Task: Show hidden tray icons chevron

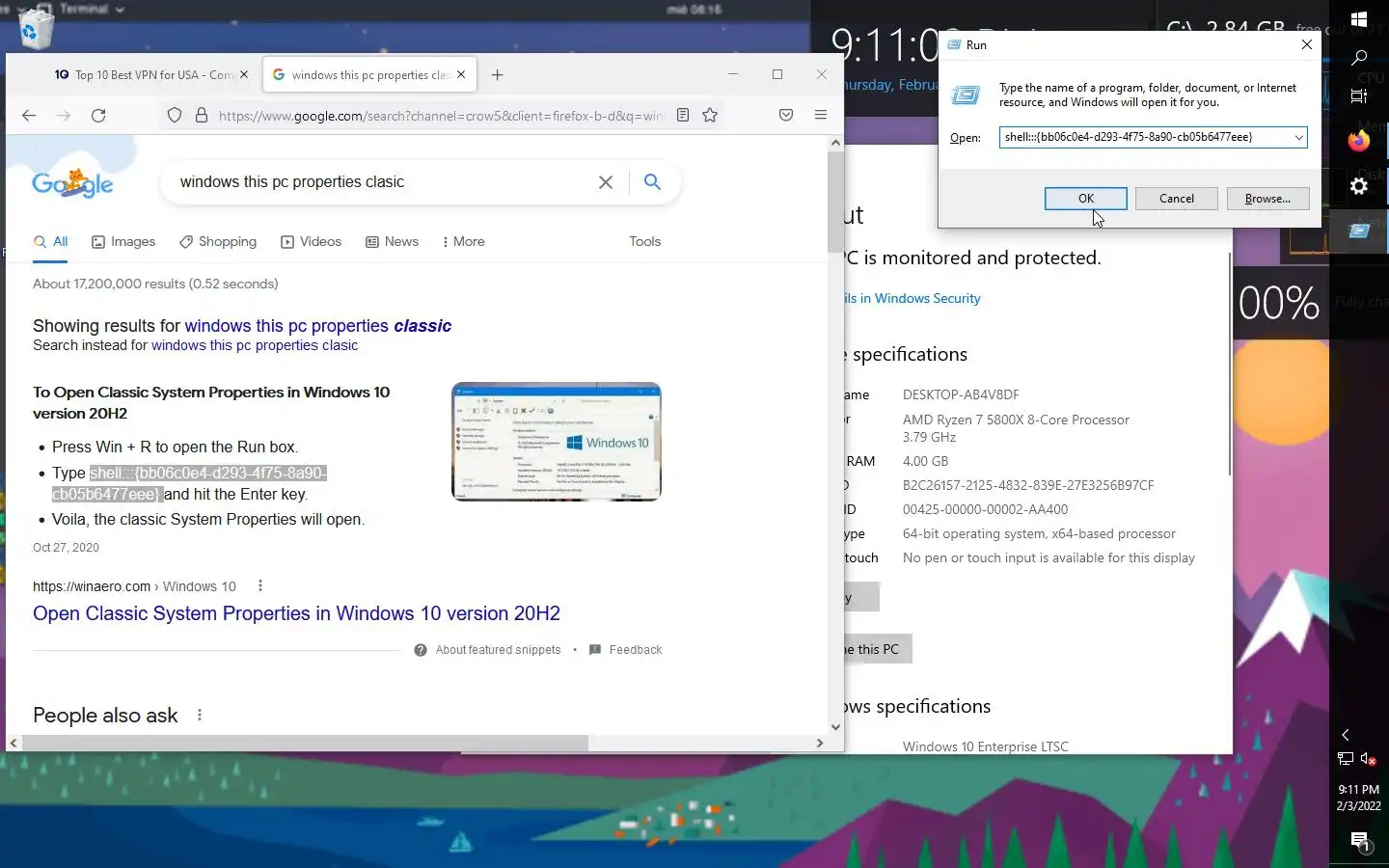Action: pyautogui.click(x=1346, y=735)
